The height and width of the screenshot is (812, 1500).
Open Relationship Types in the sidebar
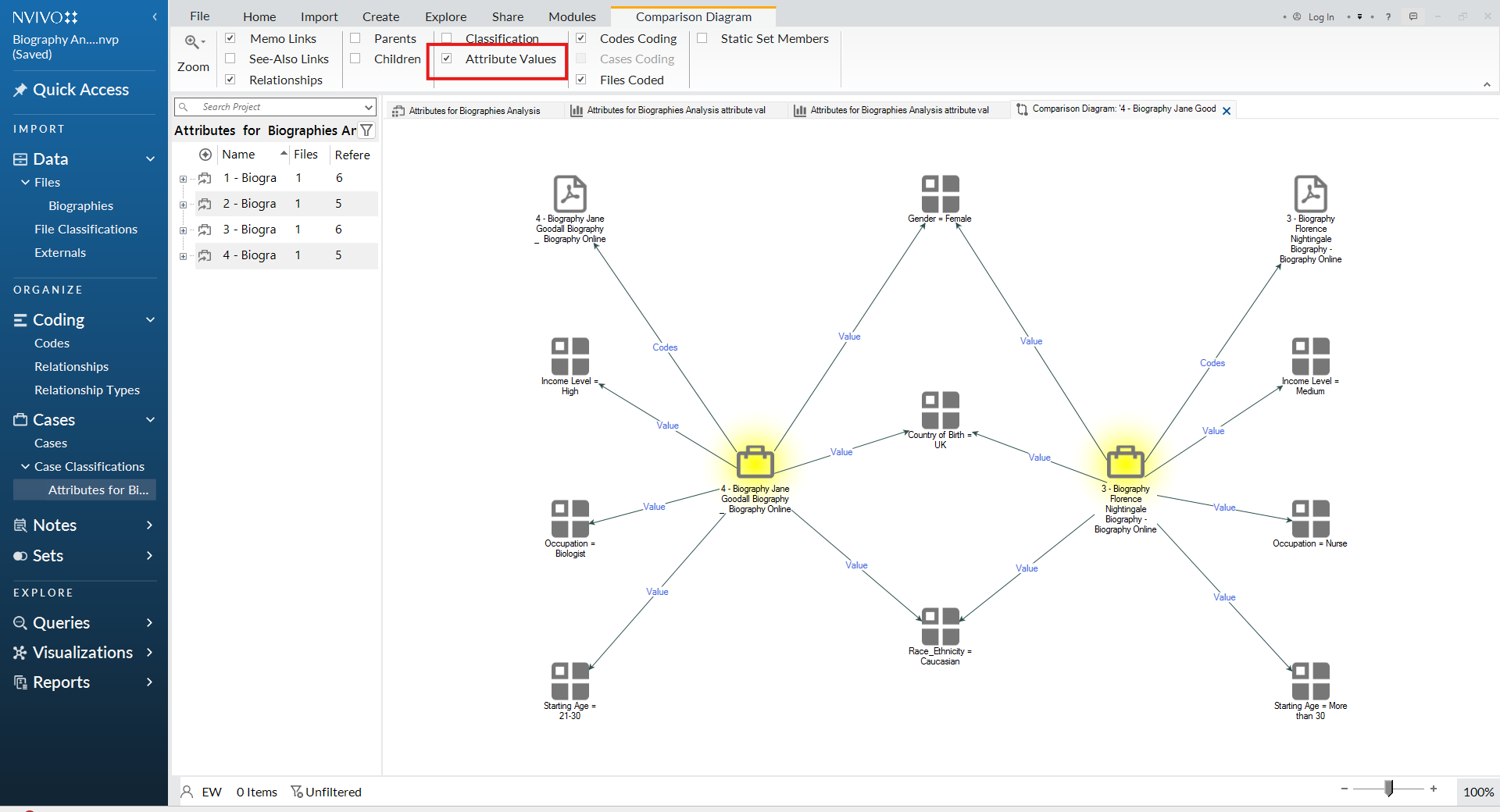tap(87, 390)
